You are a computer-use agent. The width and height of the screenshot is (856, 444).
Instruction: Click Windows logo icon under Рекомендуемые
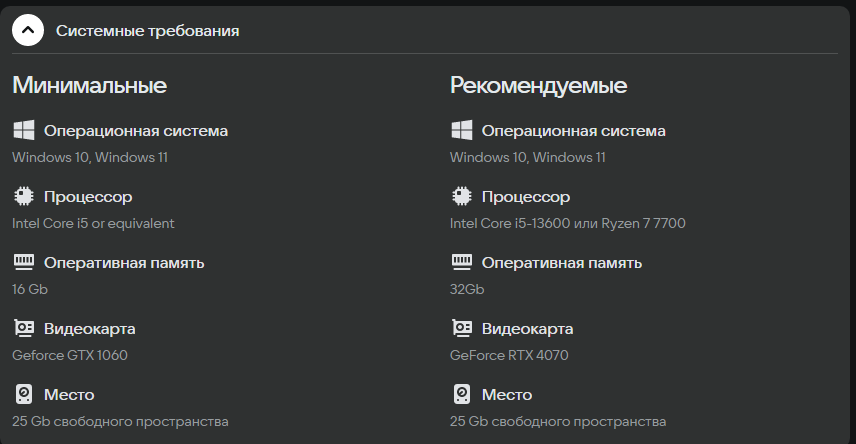click(x=461, y=131)
